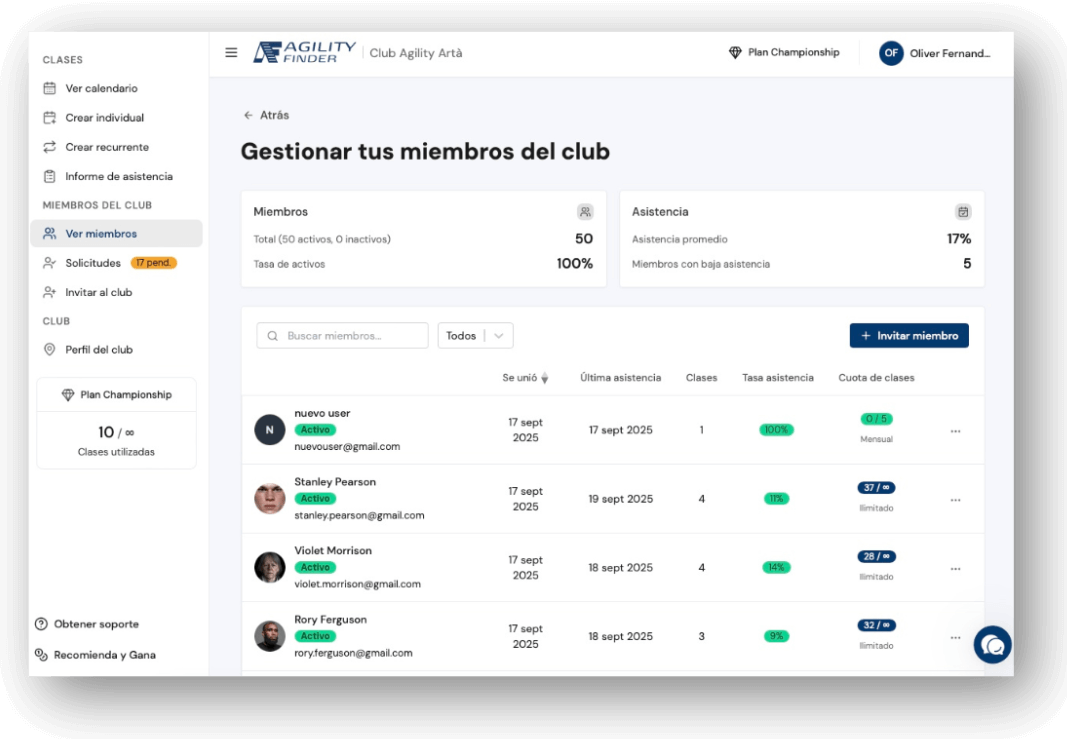The image size is (1067, 739).
Task: Click the 37 / ∞ quota badge
Action: (x=876, y=488)
